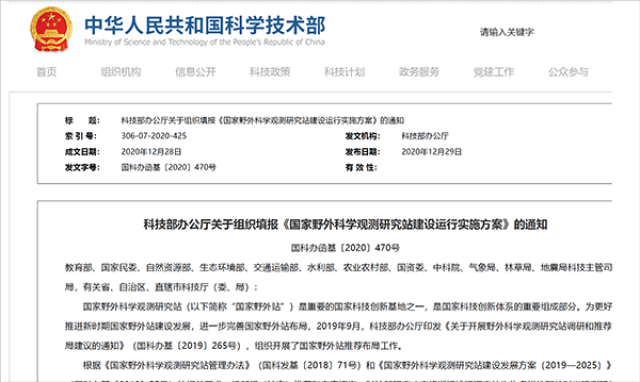Click the English ministry name subtitle
The image size is (640, 382).
click(205, 42)
